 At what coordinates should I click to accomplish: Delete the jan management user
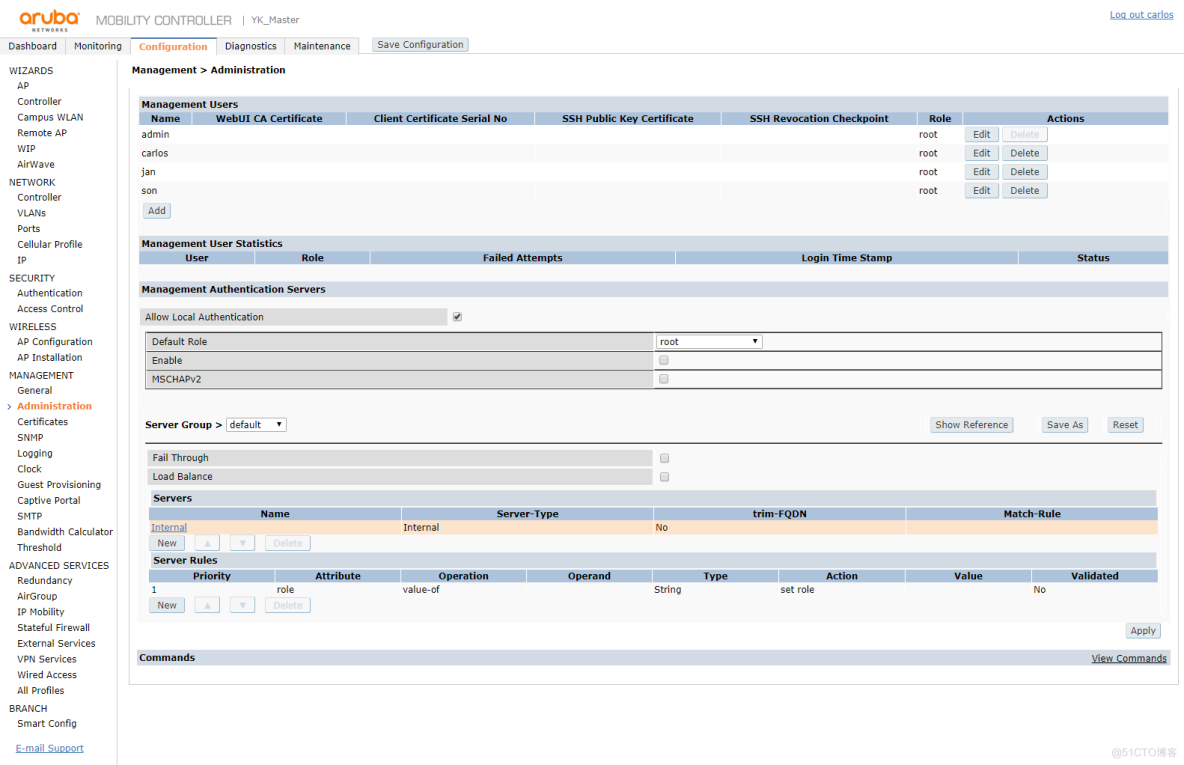pos(1025,172)
